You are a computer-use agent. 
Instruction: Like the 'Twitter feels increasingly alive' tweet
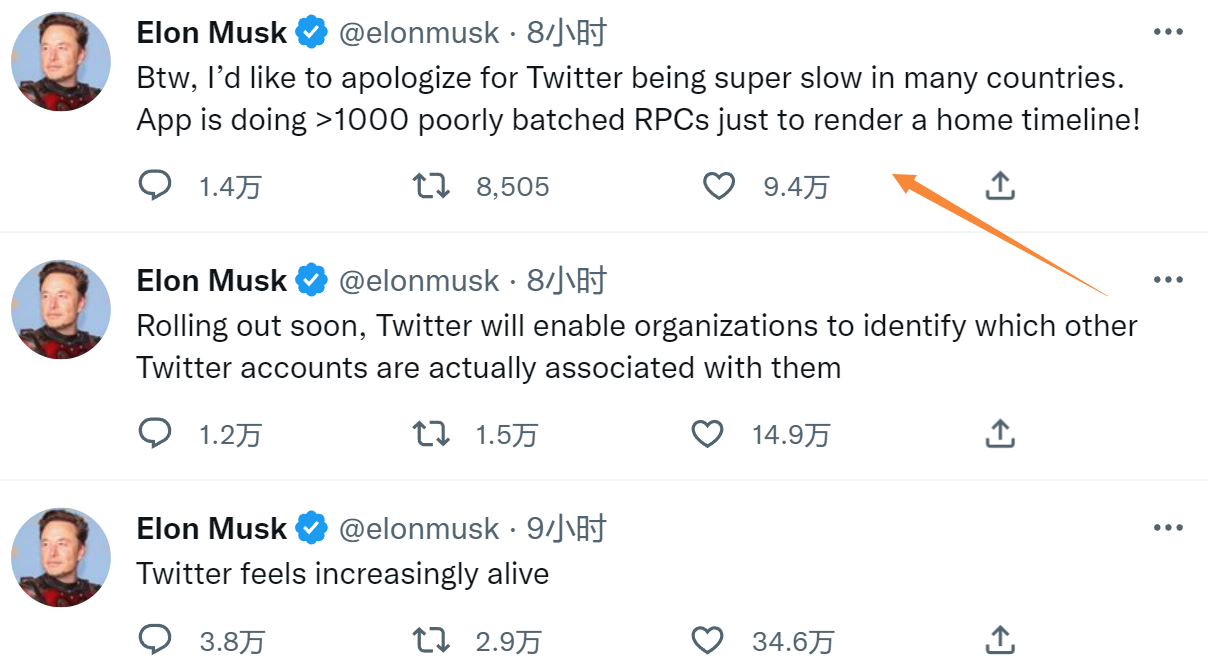coord(707,639)
